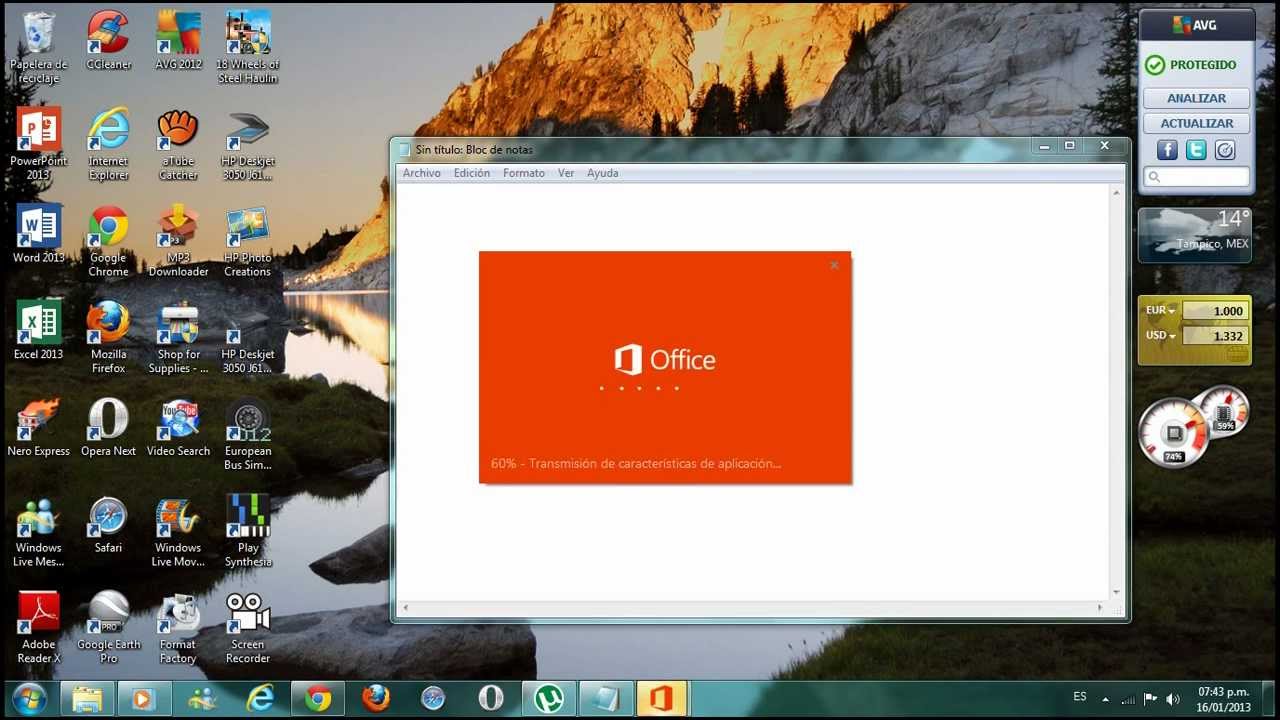This screenshot has height=720, width=1280.
Task: Click the USD value field 1.332
Action: click(1215, 336)
